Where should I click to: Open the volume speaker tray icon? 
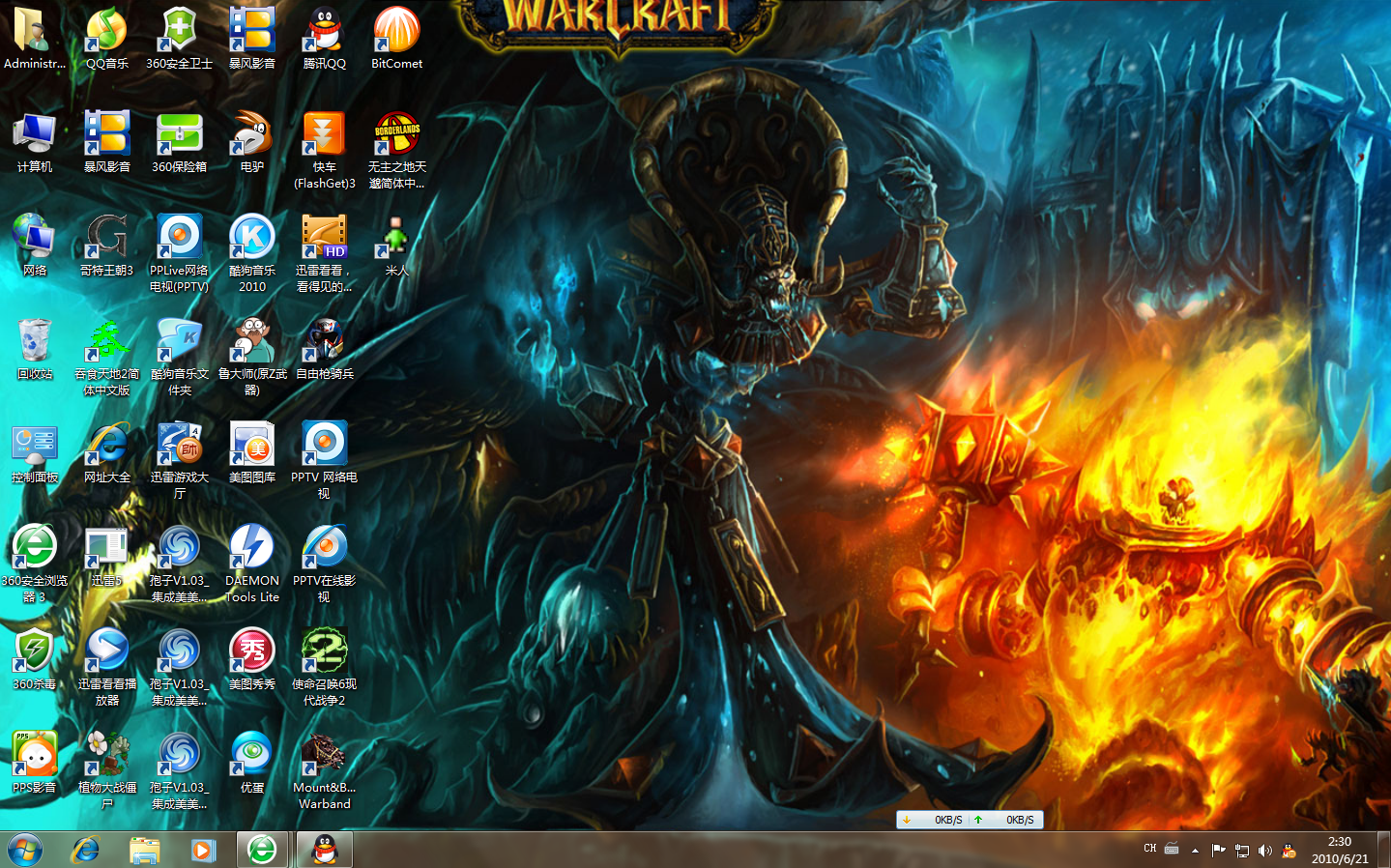point(1264,850)
